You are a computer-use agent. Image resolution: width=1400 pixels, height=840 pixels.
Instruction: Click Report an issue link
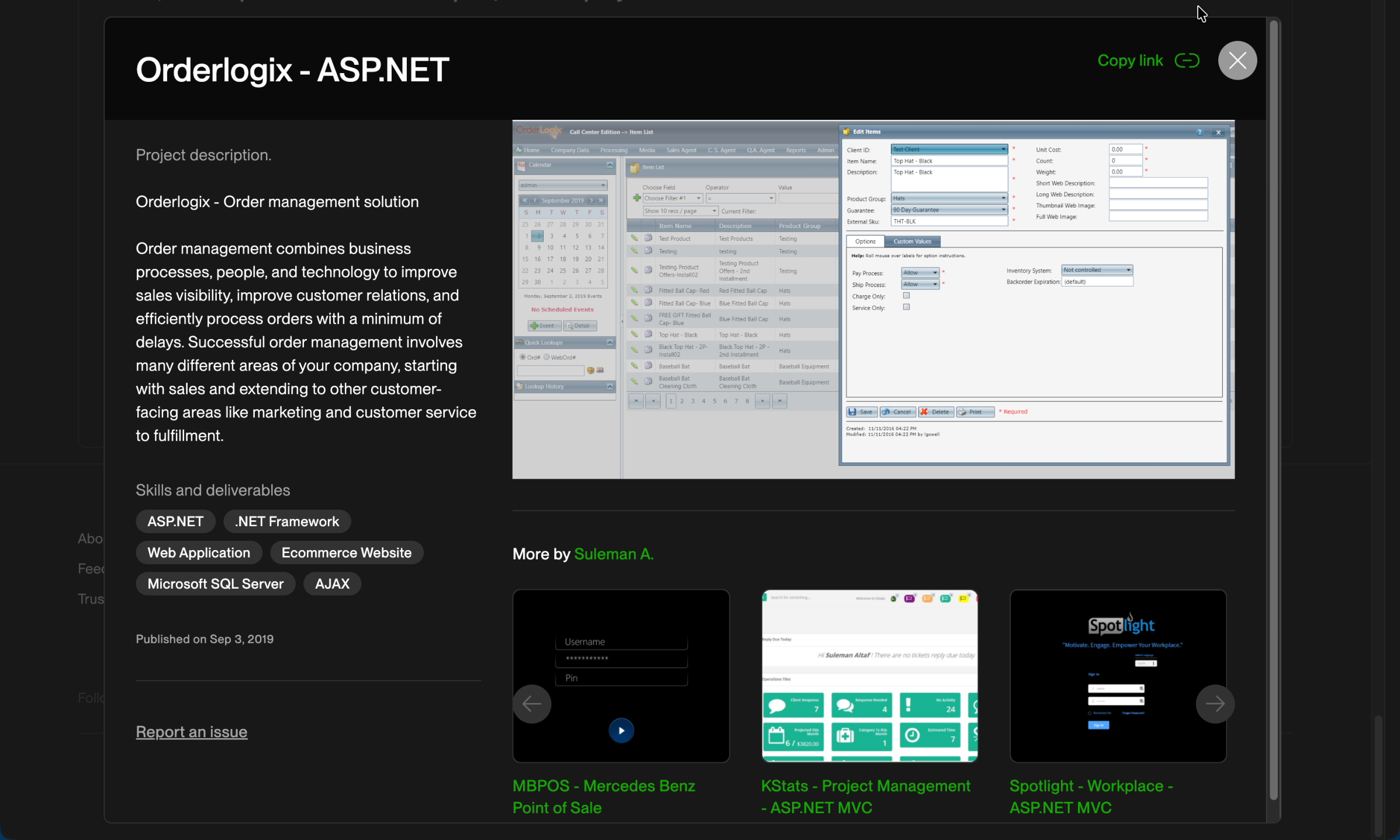coord(191,732)
